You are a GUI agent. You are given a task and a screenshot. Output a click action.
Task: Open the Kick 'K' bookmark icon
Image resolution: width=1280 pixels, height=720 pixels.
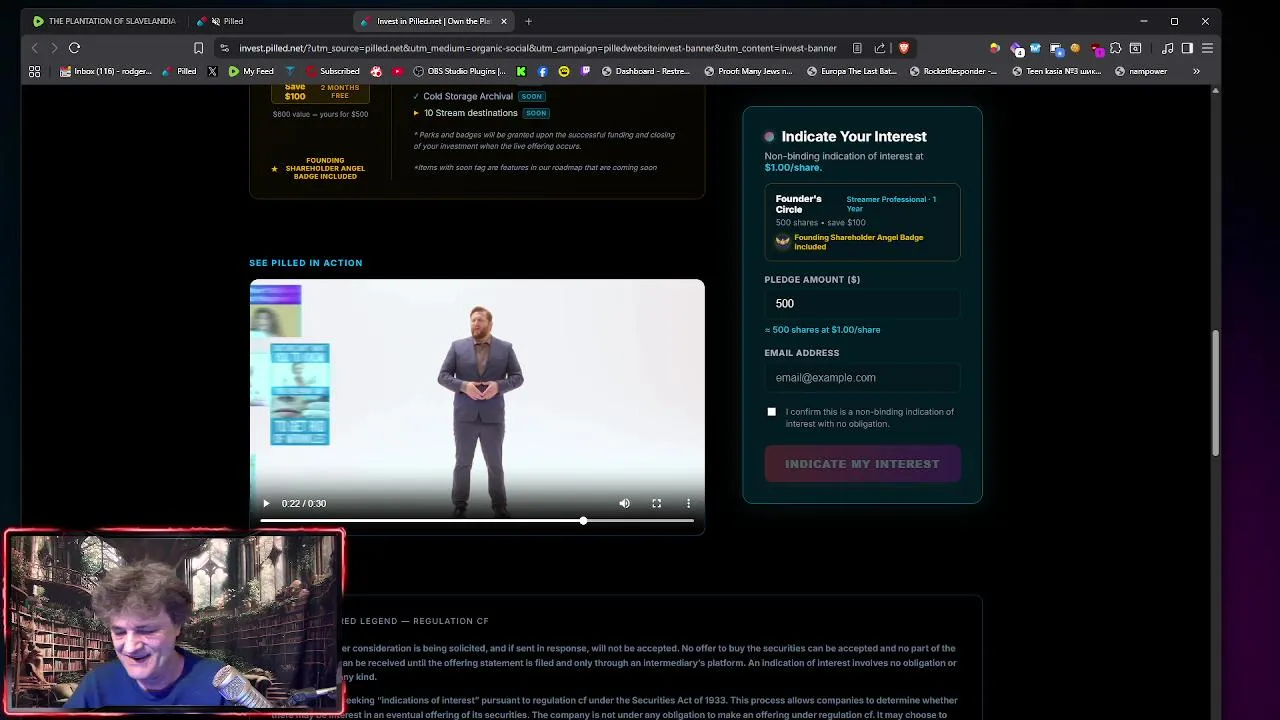click(x=521, y=71)
